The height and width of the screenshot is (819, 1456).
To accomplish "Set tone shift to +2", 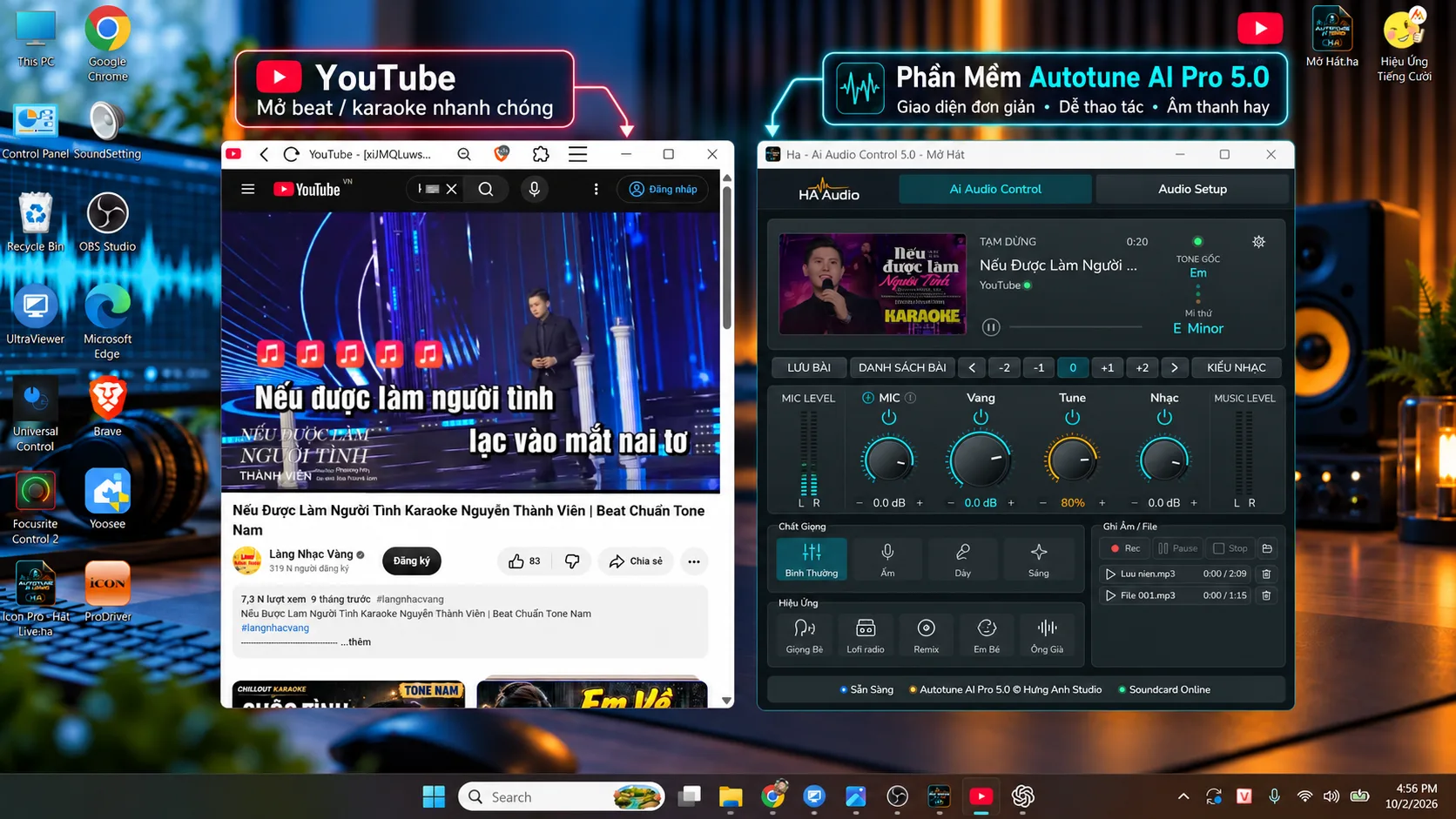I will pyautogui.click(x=1142, y=367).
